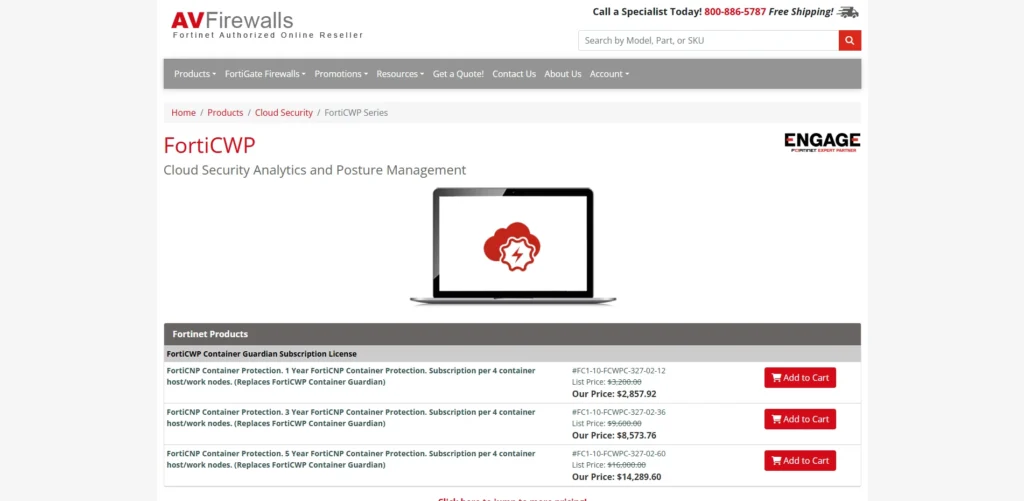Click the FortiCWP page title
Screen dimensions: 1024x501
click(209, 144)
